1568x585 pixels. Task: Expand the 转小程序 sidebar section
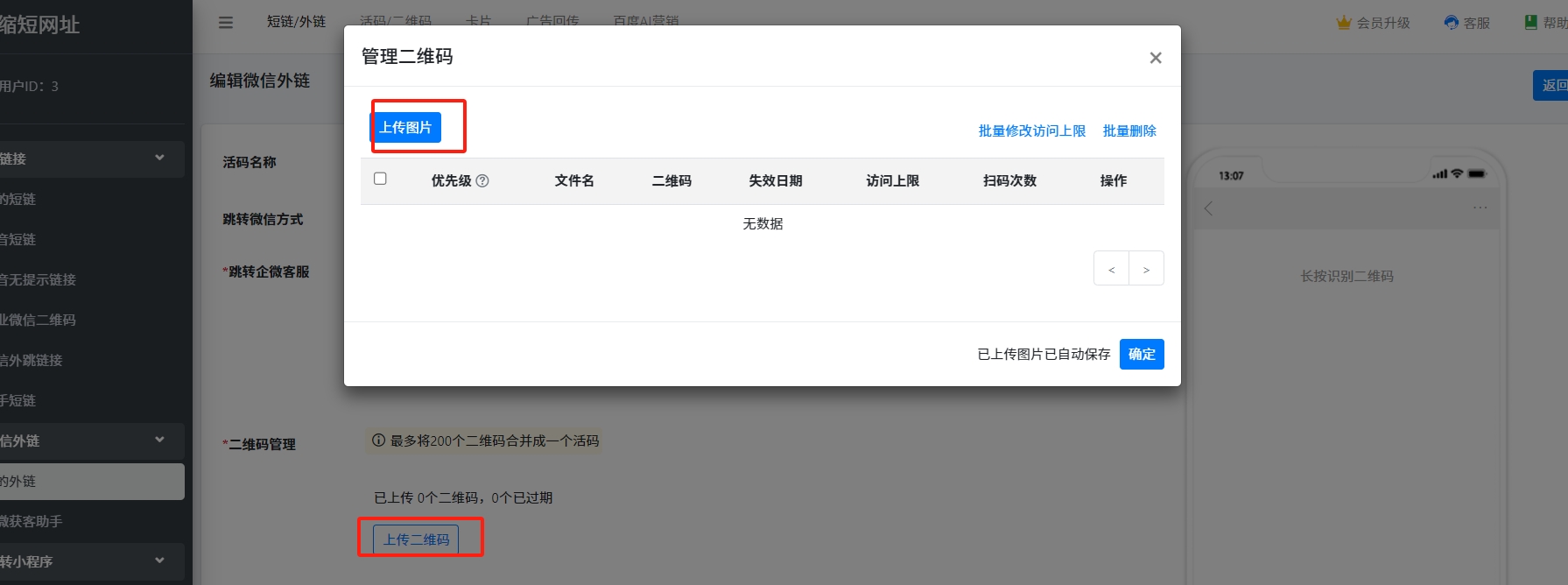pos(159,561)
